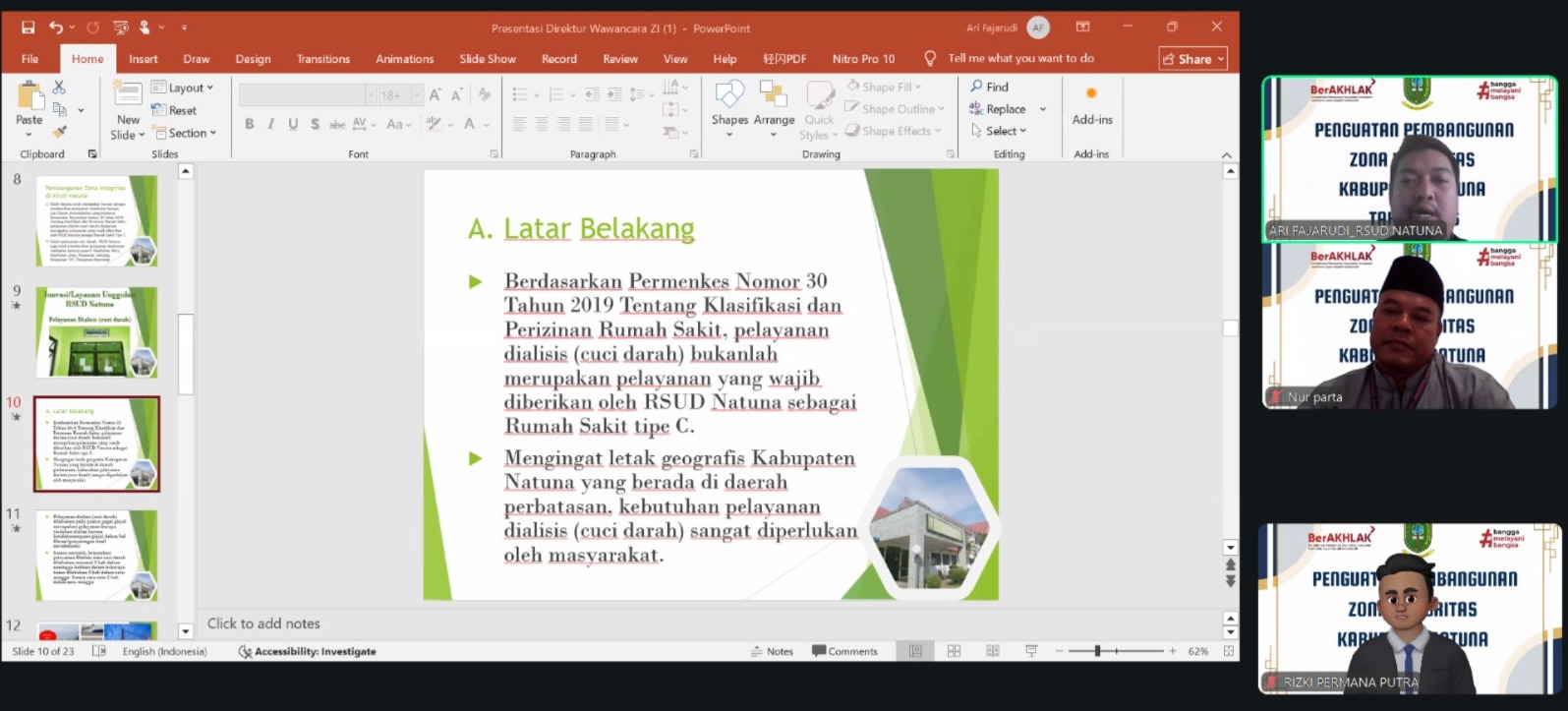Open the Shape Fill dropdown
Screen dimensions: 1568x711
884,87
